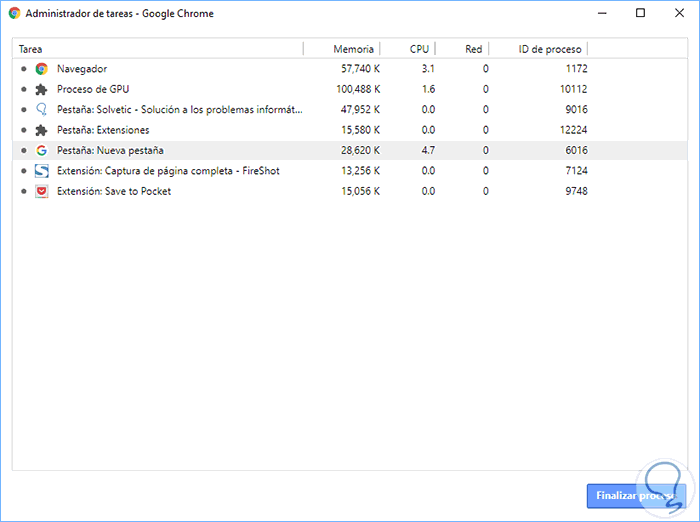Click the puzzle icon beside Proceso de GPU
The image size is (700, 522).
[42, 89]
